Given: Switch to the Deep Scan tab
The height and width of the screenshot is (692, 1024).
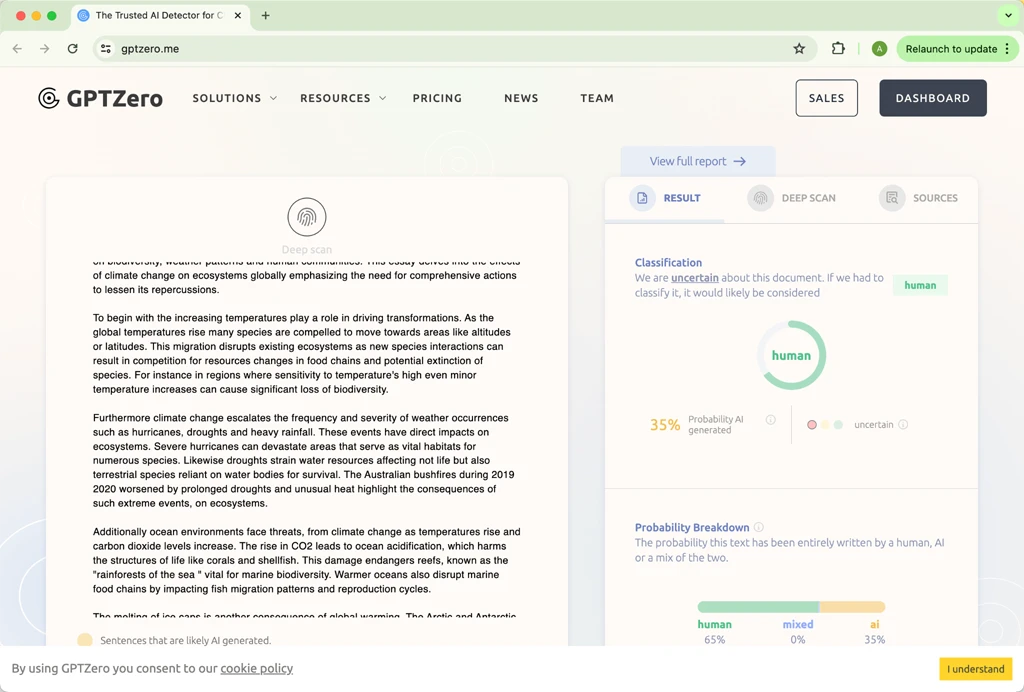Looking at the screenshot, I should coord(792,198).
